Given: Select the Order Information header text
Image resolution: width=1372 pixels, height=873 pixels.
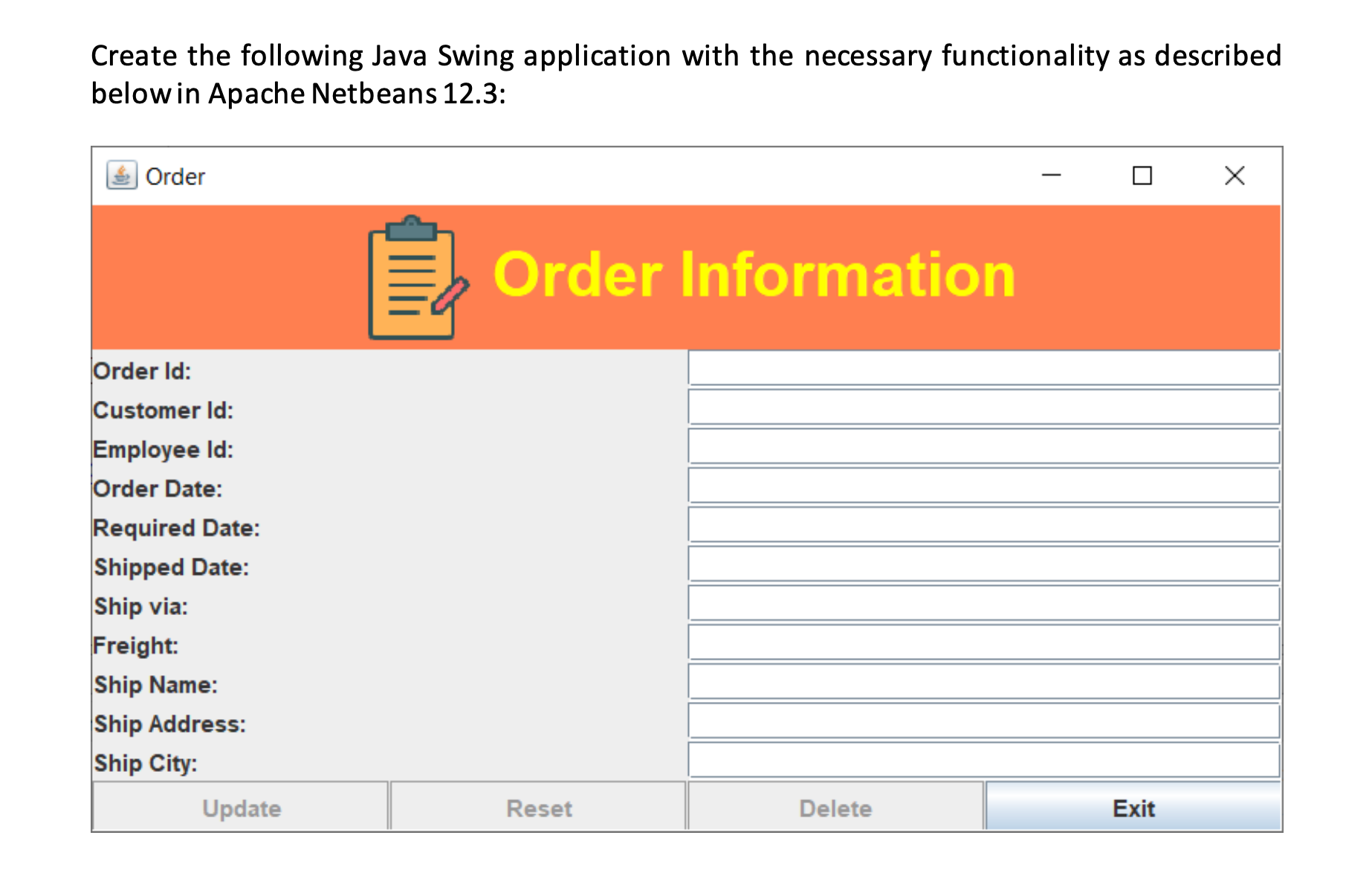Looking at the screenshot, I should tap(754, 275).
